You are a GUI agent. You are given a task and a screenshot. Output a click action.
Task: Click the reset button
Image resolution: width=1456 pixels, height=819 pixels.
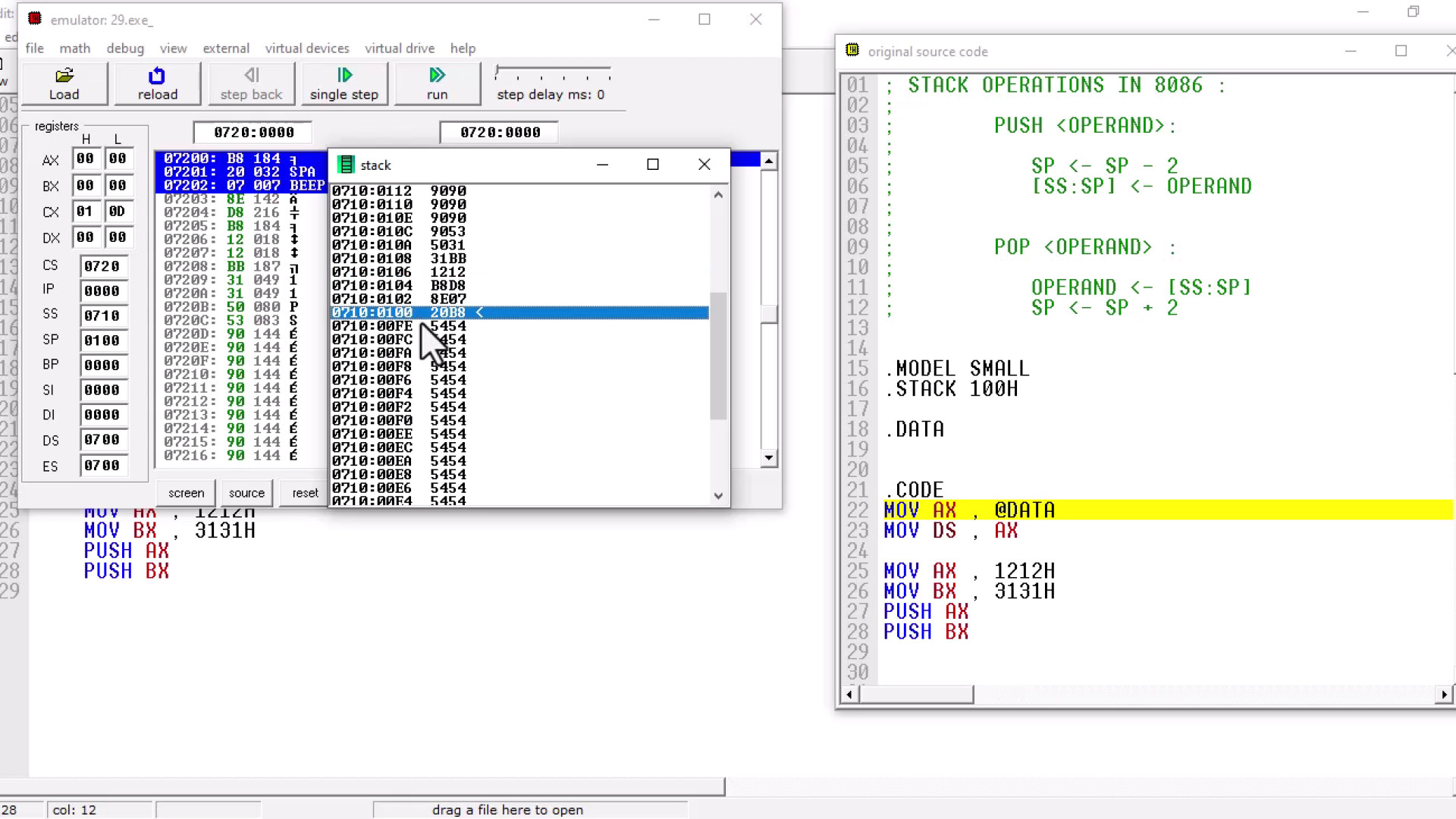click(x=305, y=493)
